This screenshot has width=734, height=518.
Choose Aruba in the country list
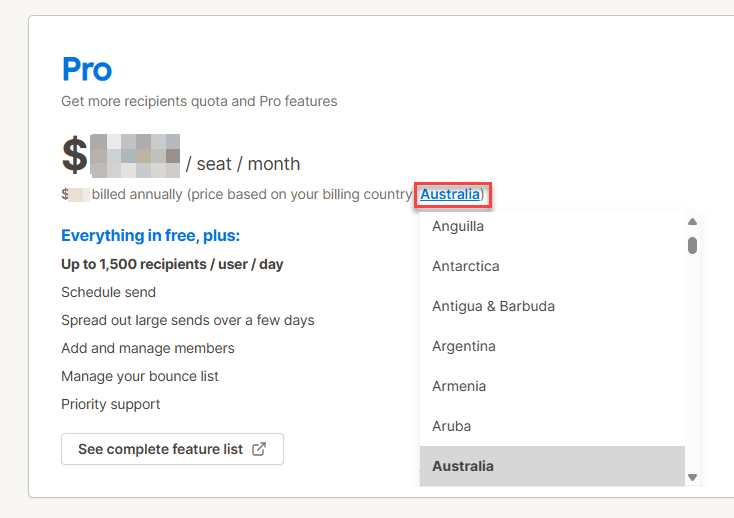452,426
